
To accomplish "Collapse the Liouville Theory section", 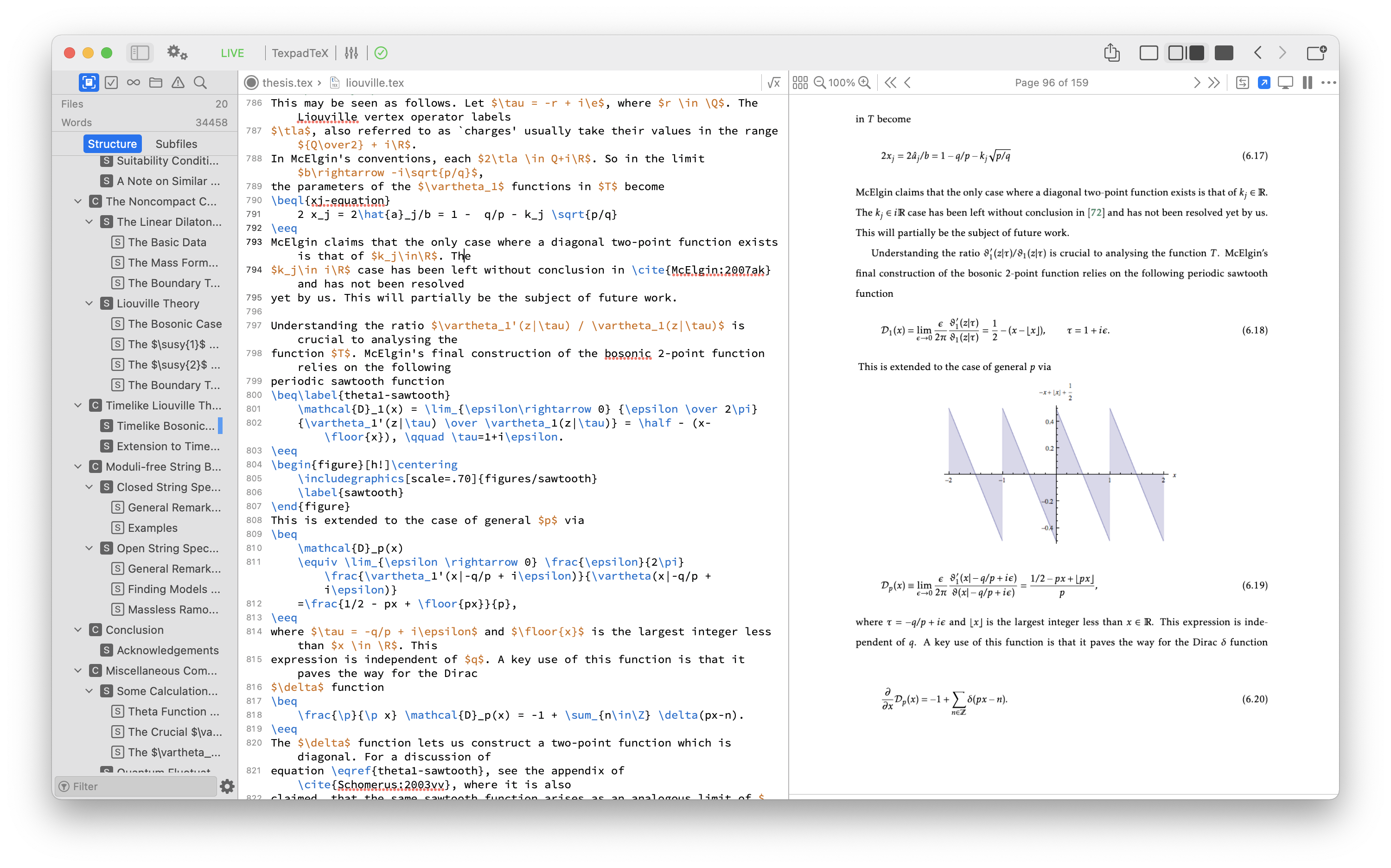I will (x=89, y=303).
